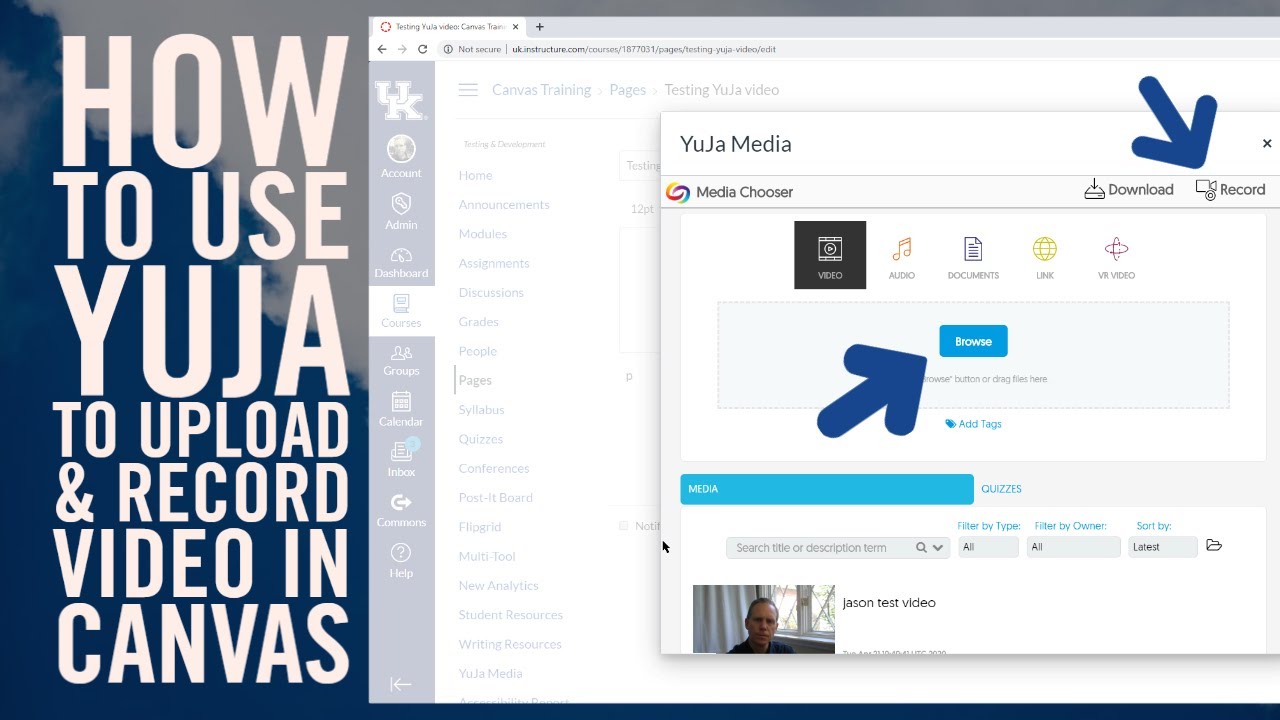Screen dimensions: 1280x720
Task: Open Help in the Canvas sidebar
Action: 401,560
